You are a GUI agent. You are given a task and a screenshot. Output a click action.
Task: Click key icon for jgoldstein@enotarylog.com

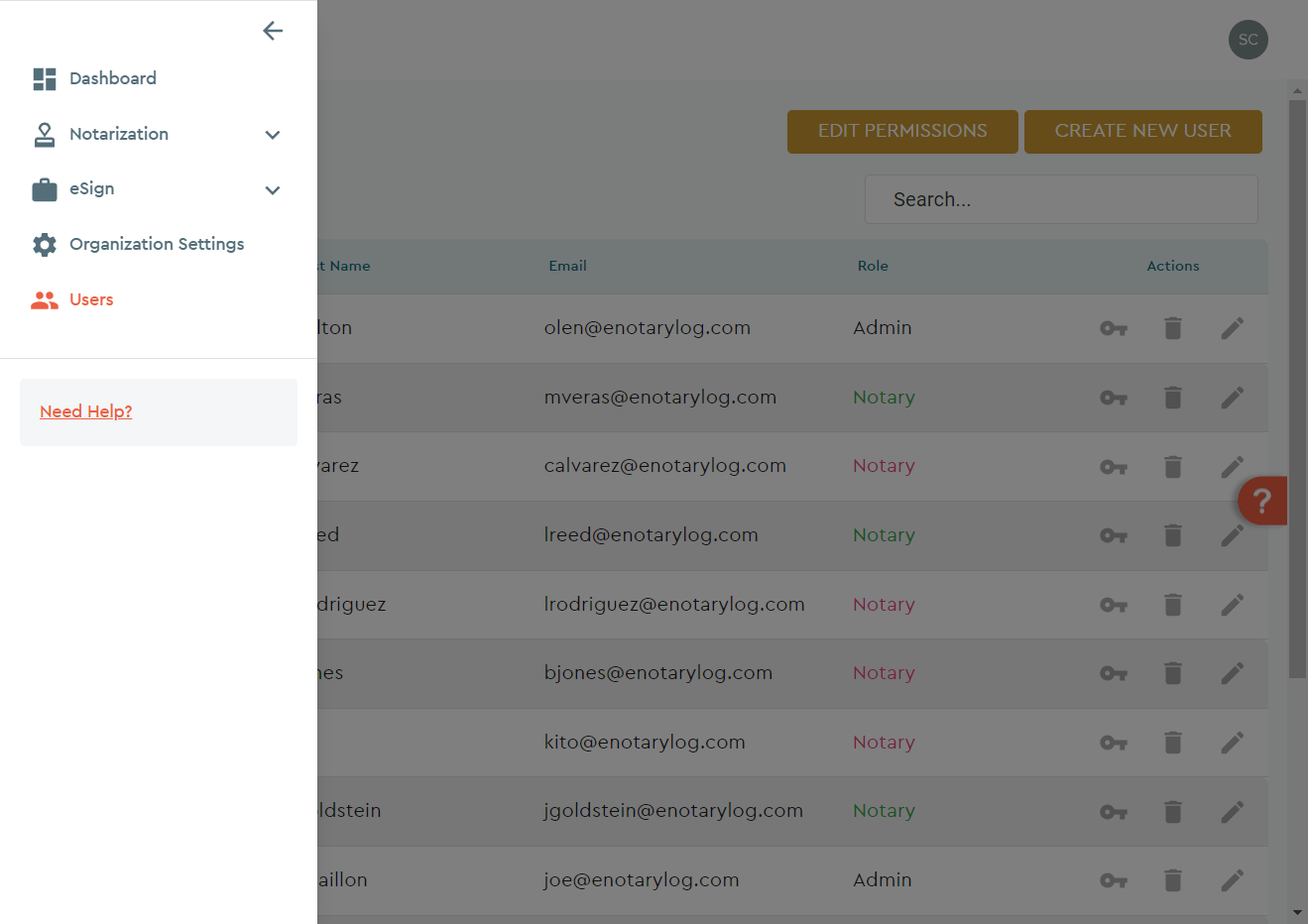[x=1114, y=812]
